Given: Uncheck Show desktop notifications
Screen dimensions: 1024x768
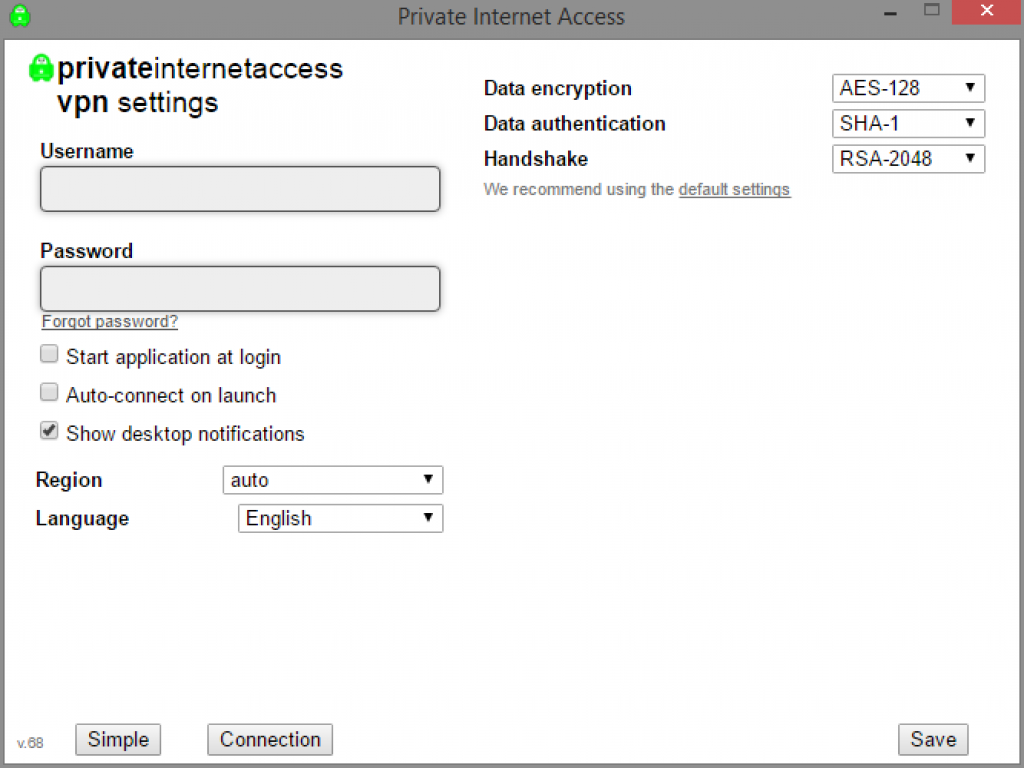Looking at the screenshot, I should click(x=49, y=431).
